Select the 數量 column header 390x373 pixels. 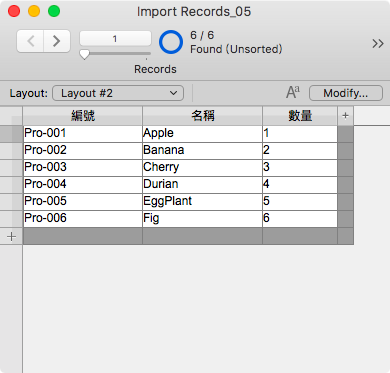[300, 116]
